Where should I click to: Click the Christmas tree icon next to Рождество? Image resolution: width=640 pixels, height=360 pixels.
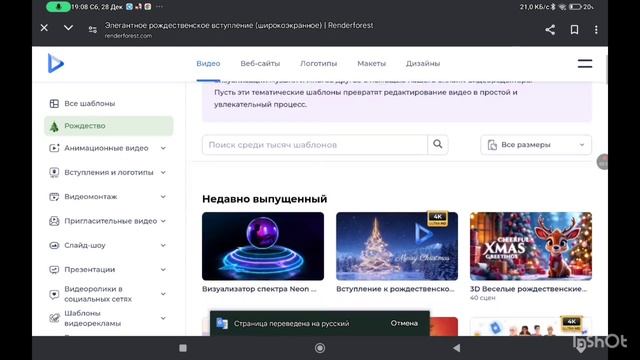tap(54, 126)
